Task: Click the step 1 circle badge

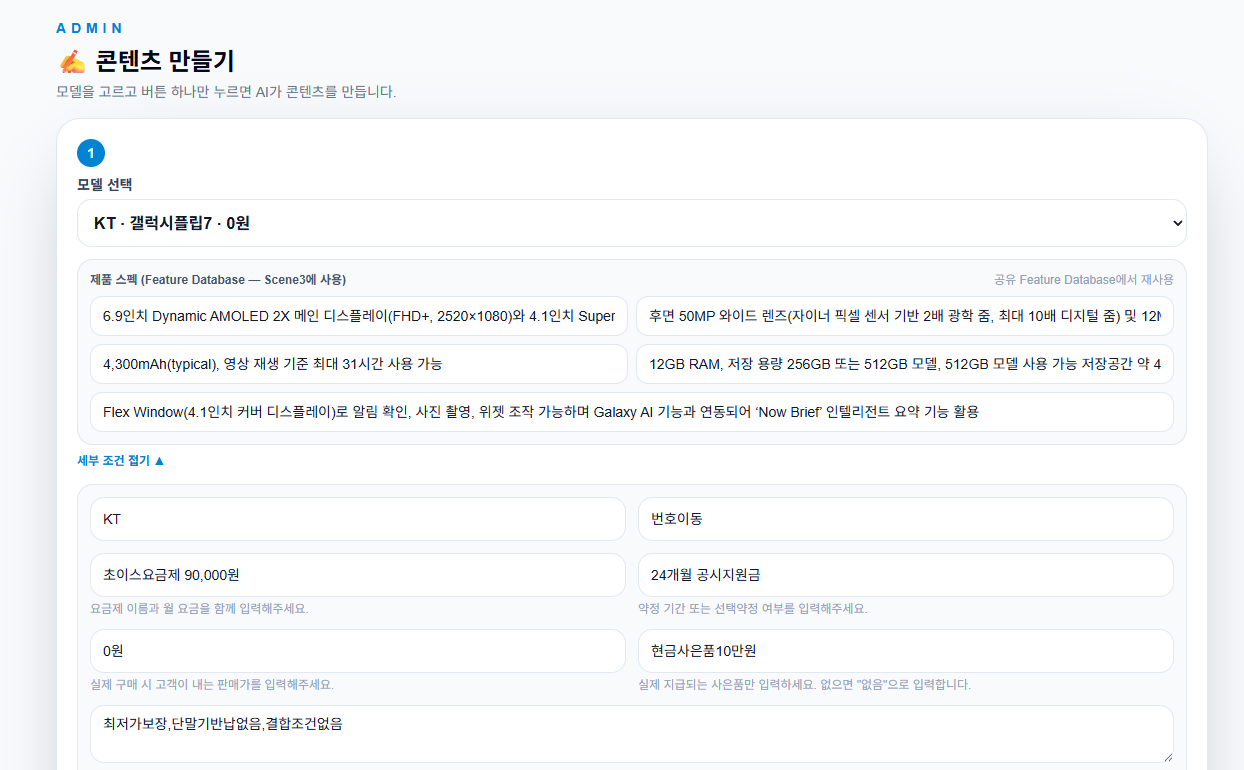Action: 91,153
